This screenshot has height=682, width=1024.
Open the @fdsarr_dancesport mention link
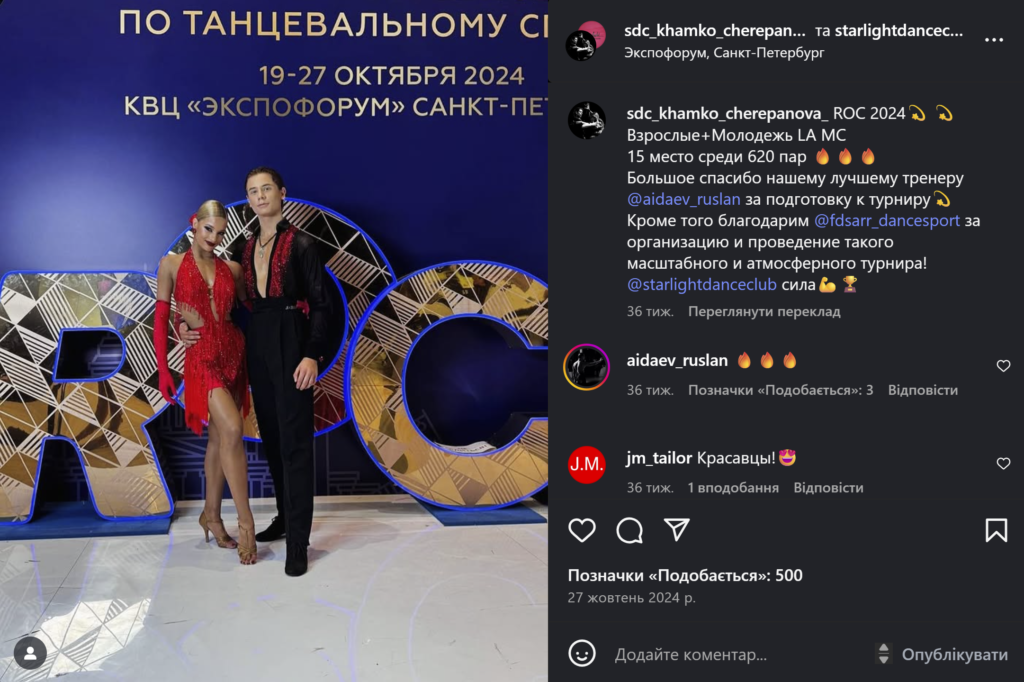pos(887,221)
